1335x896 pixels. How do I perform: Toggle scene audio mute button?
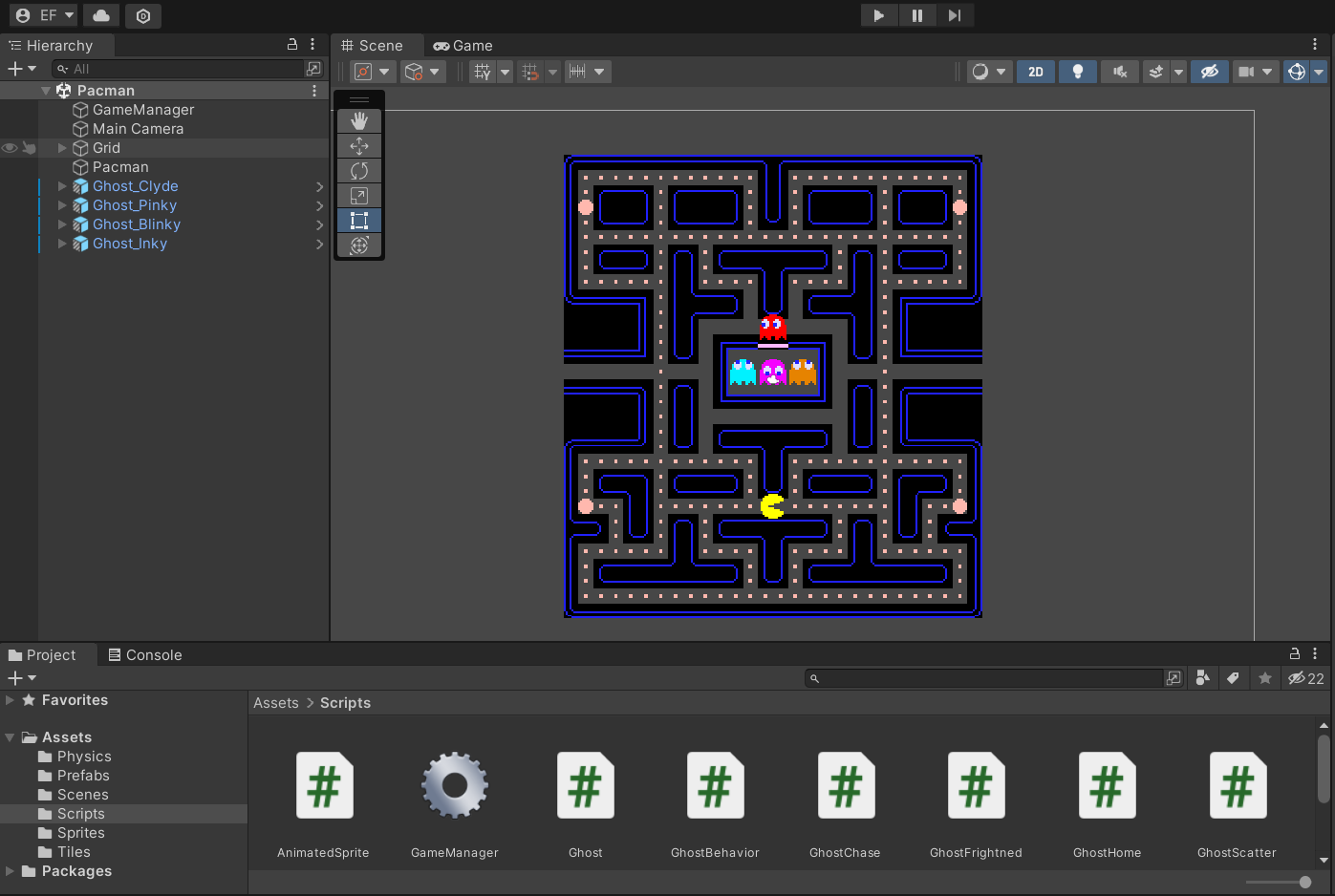(1120, 72)
